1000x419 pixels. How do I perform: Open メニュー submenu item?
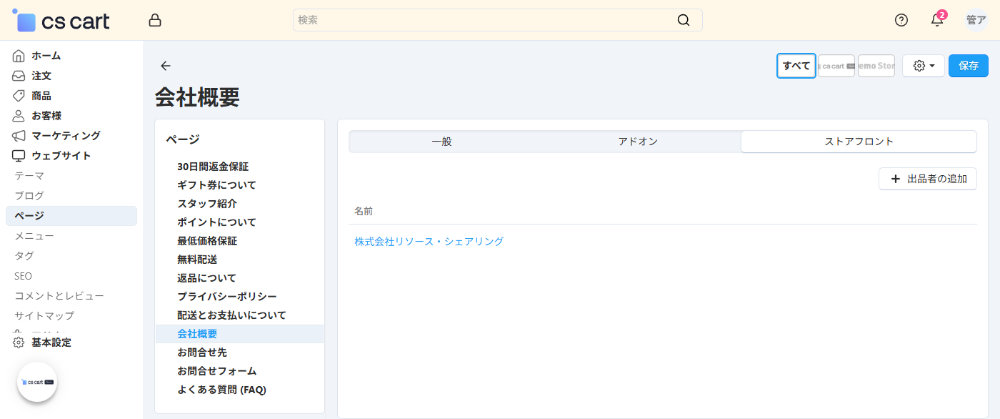(34, 236)
